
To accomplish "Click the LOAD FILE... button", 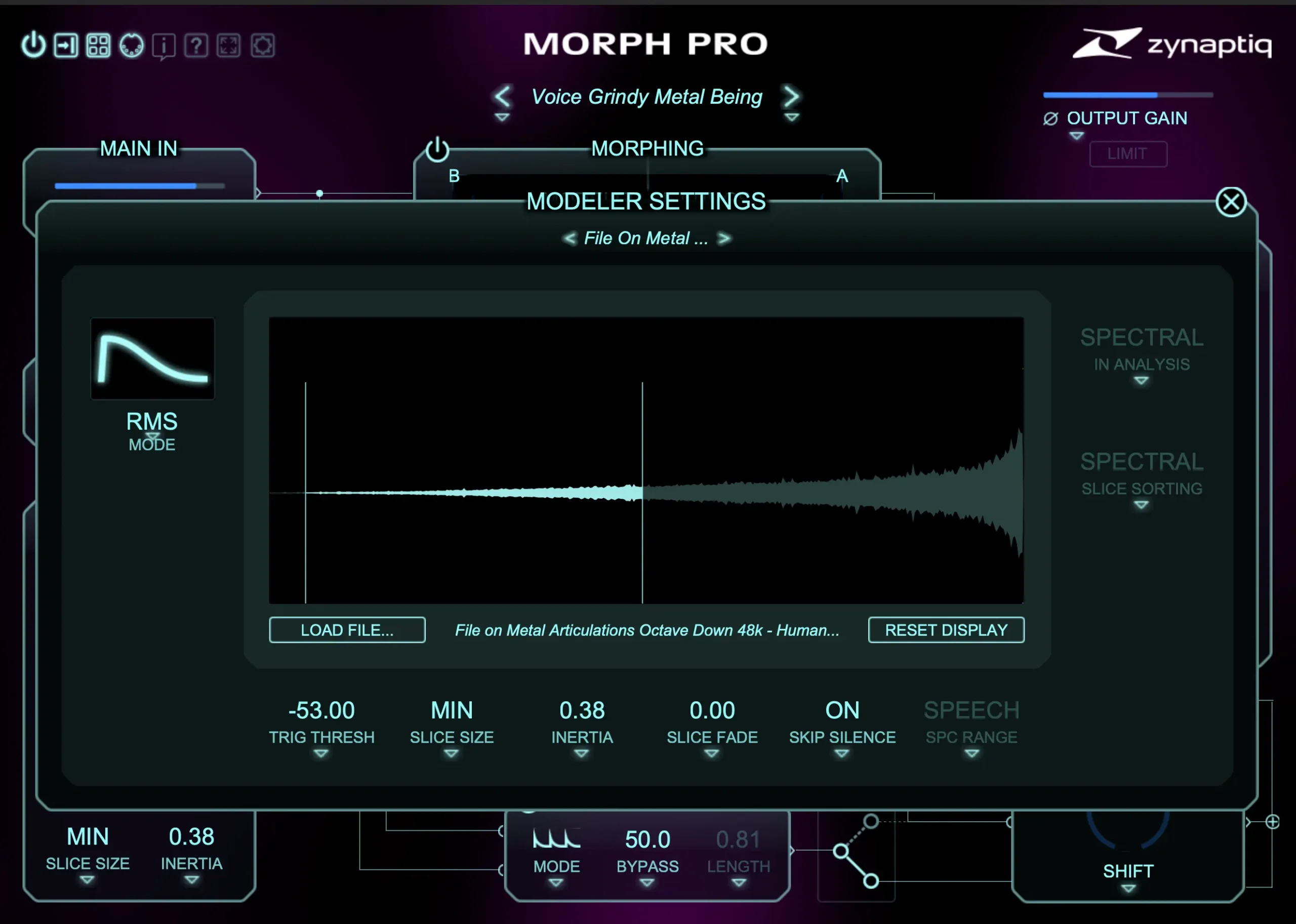I will tap(347, 630).
